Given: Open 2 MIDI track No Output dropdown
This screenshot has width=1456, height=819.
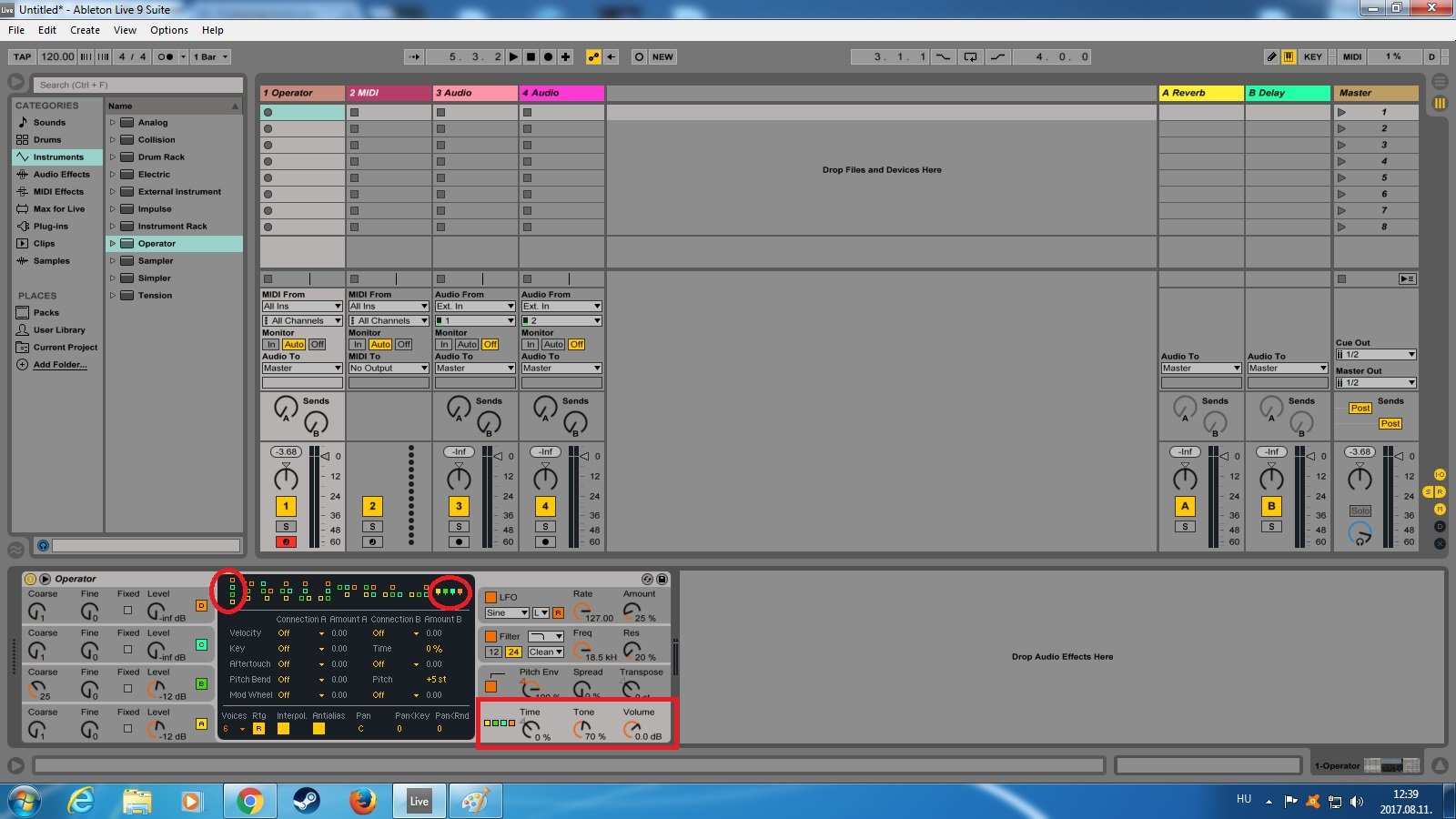Looking at the screenshot, I should pyautogui.click(x=389, y=369).
